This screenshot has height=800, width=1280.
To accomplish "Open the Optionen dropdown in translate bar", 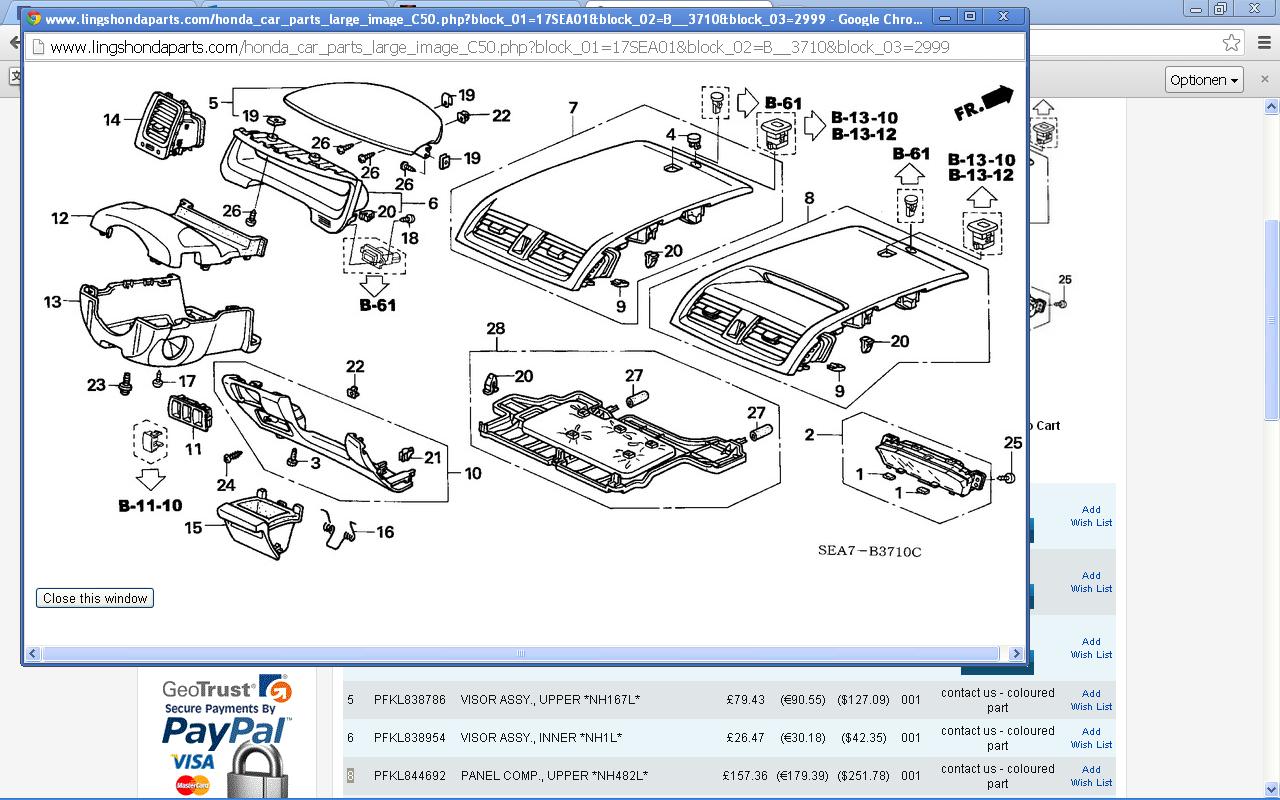I will click(1204, 80).
